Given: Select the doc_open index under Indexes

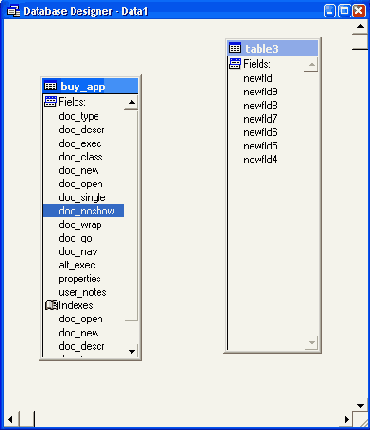Looking at the screenshot, I should 80,319.
